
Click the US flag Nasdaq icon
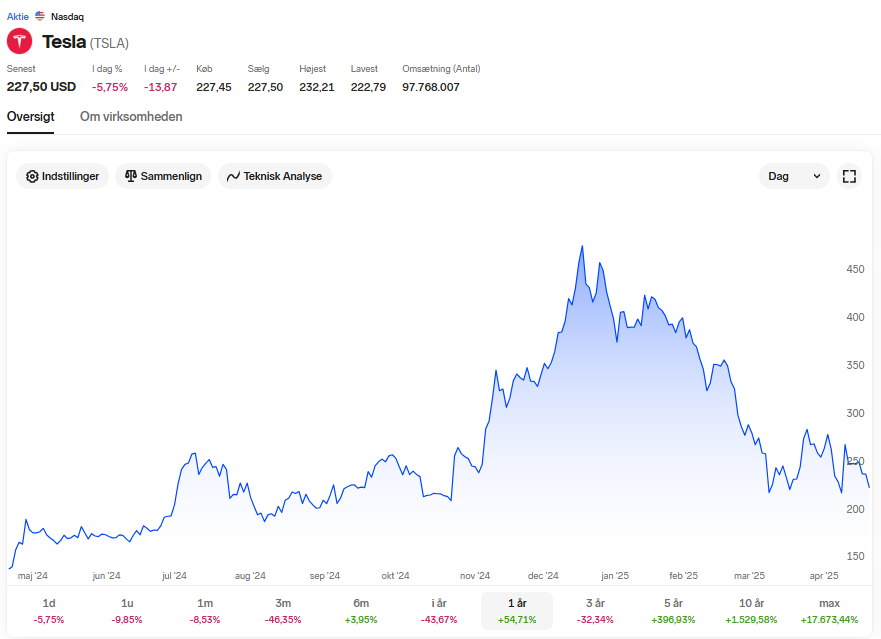click(39, 16)
